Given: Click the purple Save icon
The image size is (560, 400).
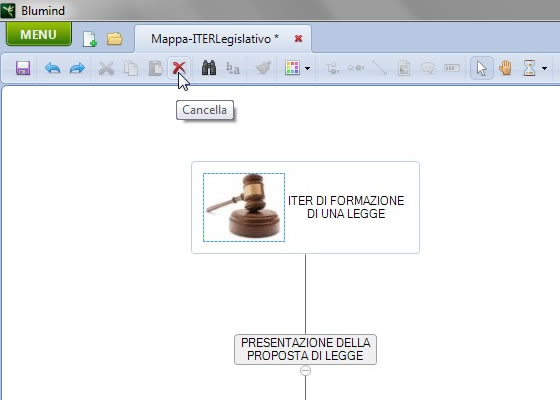Looking at the screenshot, I should click(x=23, y=68).
